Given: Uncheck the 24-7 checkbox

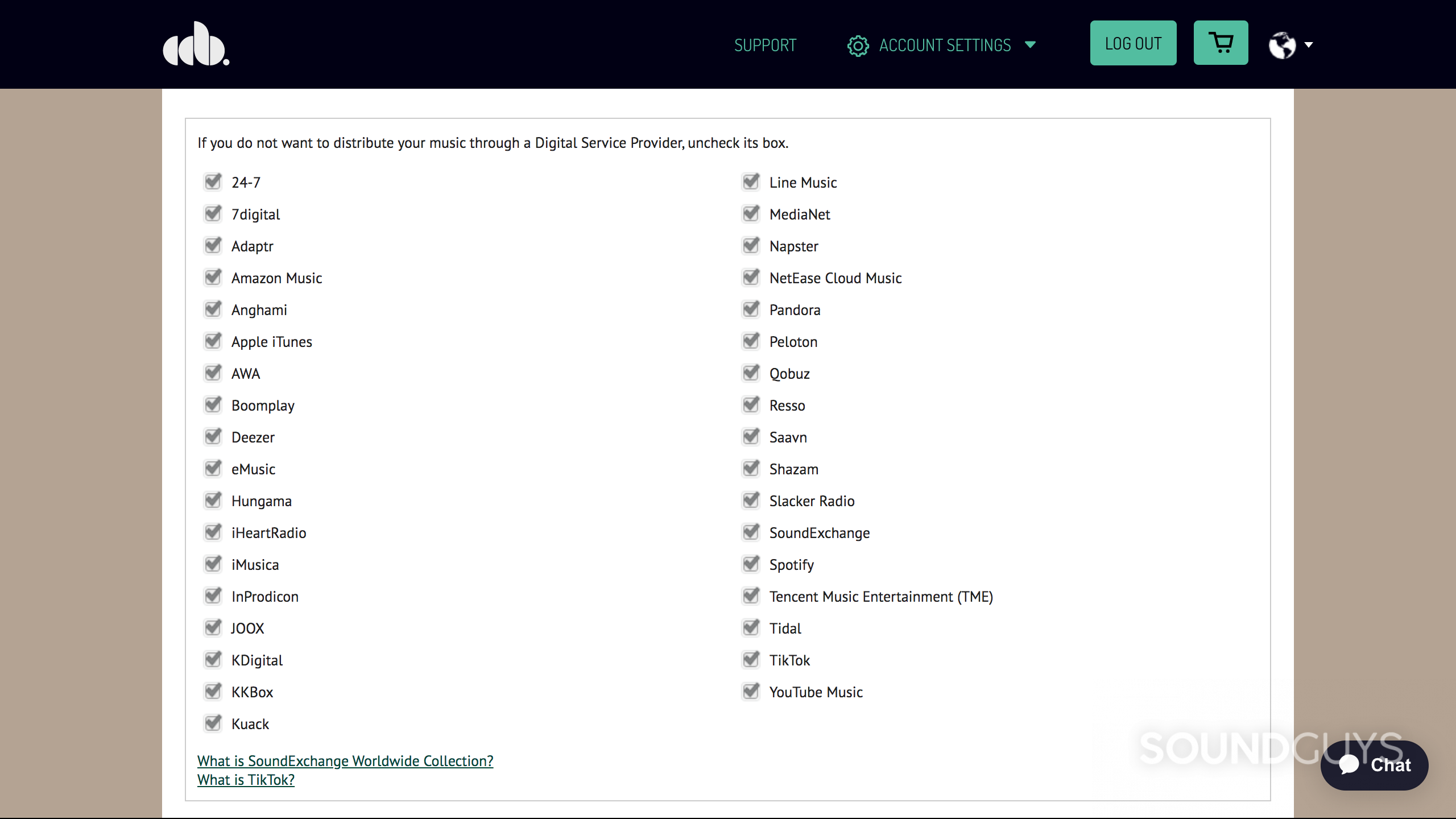Looking at the screenshot, I should pos(213,181).
